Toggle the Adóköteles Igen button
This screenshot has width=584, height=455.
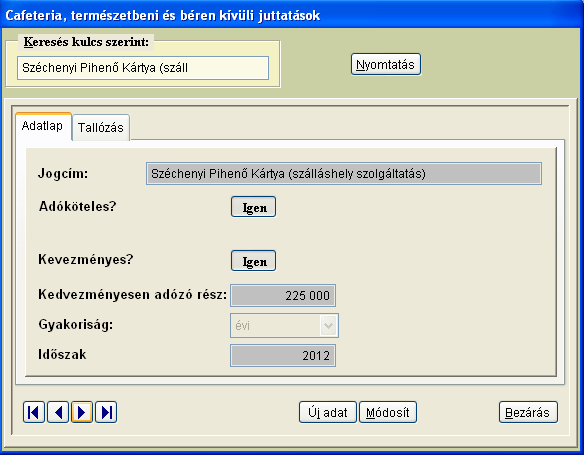(253, 207)
